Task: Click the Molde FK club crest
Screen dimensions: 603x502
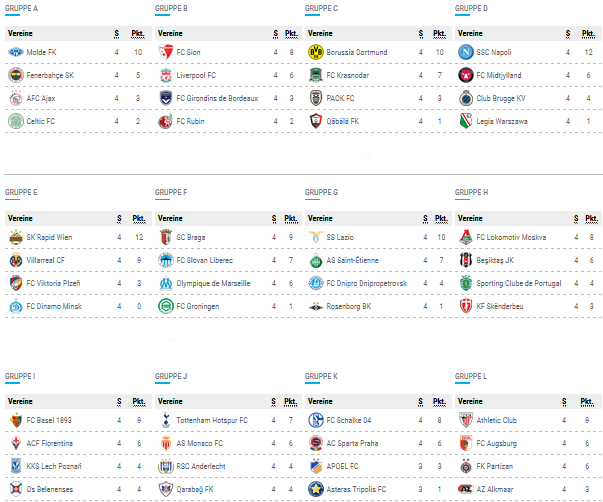Action: click(15, 52)
